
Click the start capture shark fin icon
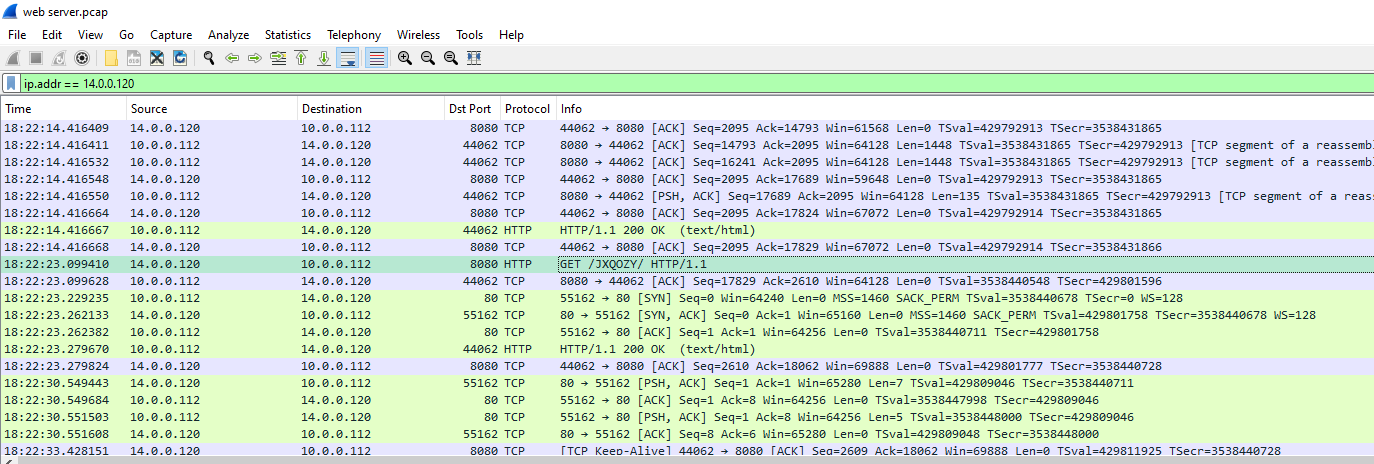12,58
